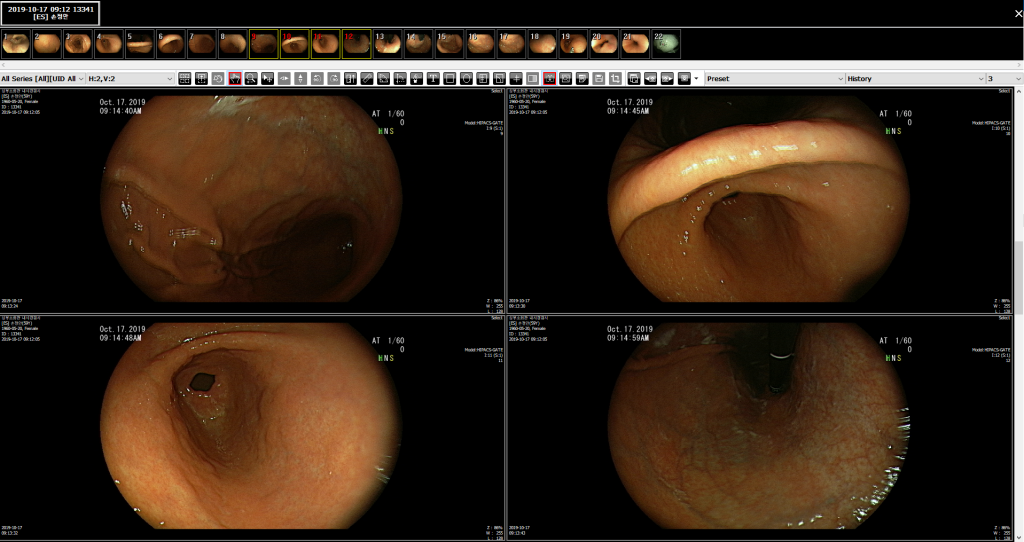
Task: Activate the bottom-right image pane 09:14:59AM
Action: pos(760,428)
